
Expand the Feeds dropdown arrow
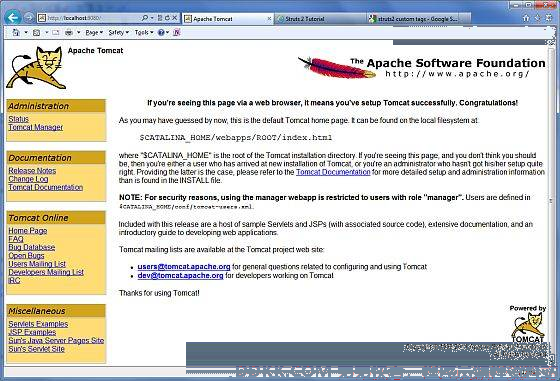46,32
